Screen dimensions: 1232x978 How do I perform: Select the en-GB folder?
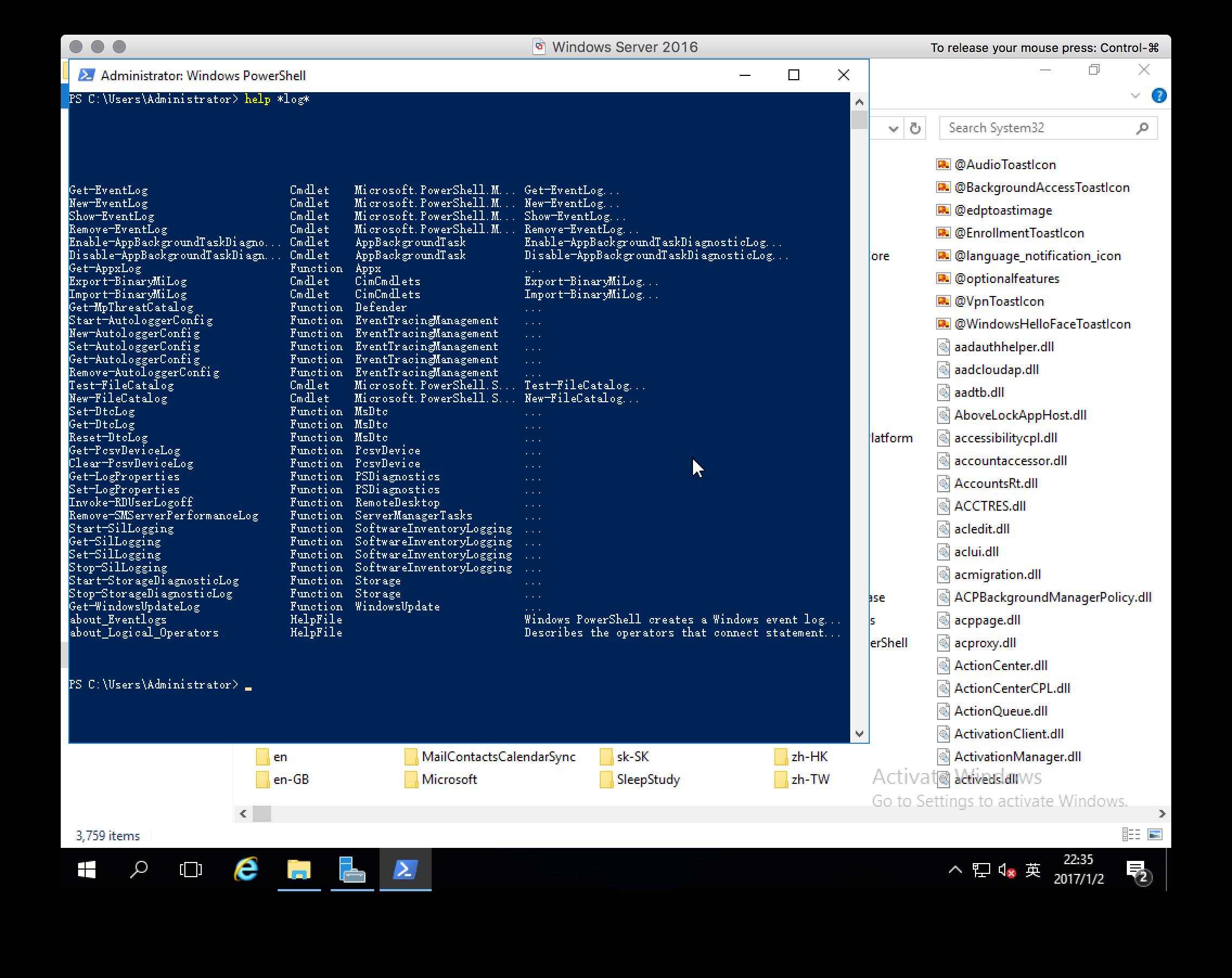tap(283, 779)
